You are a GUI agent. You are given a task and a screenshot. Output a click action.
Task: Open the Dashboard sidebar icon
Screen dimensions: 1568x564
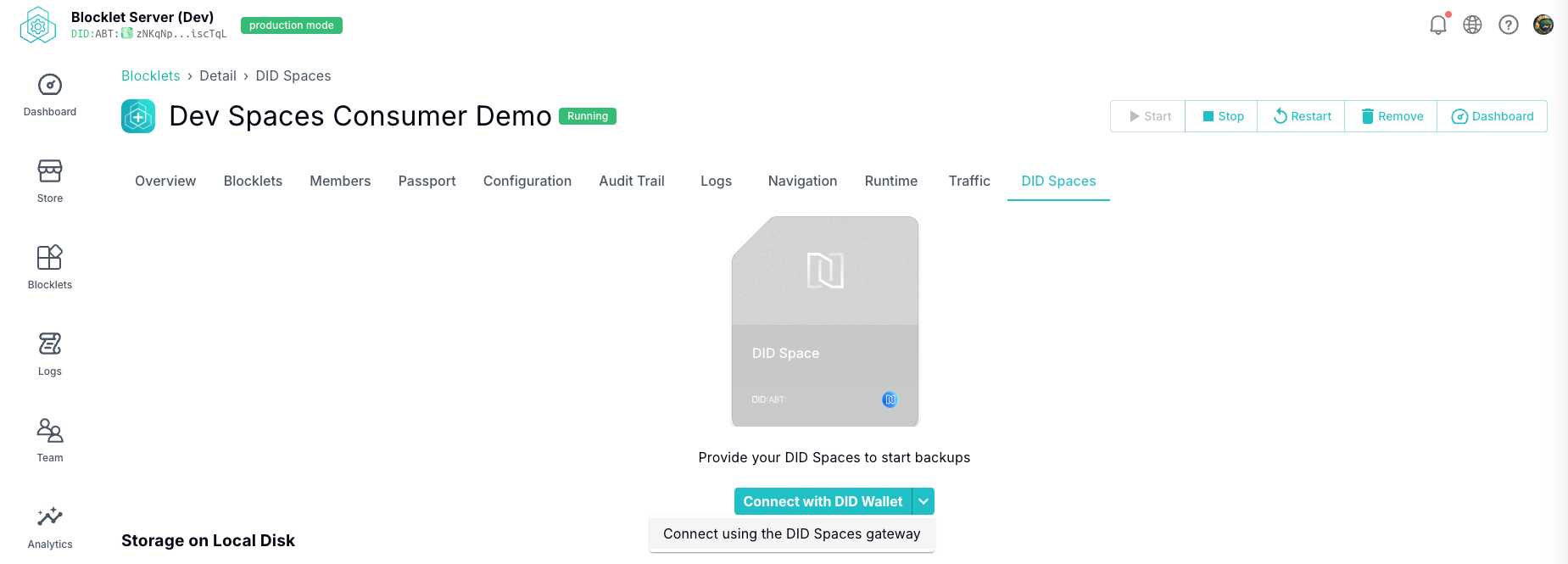click(50, 94)
